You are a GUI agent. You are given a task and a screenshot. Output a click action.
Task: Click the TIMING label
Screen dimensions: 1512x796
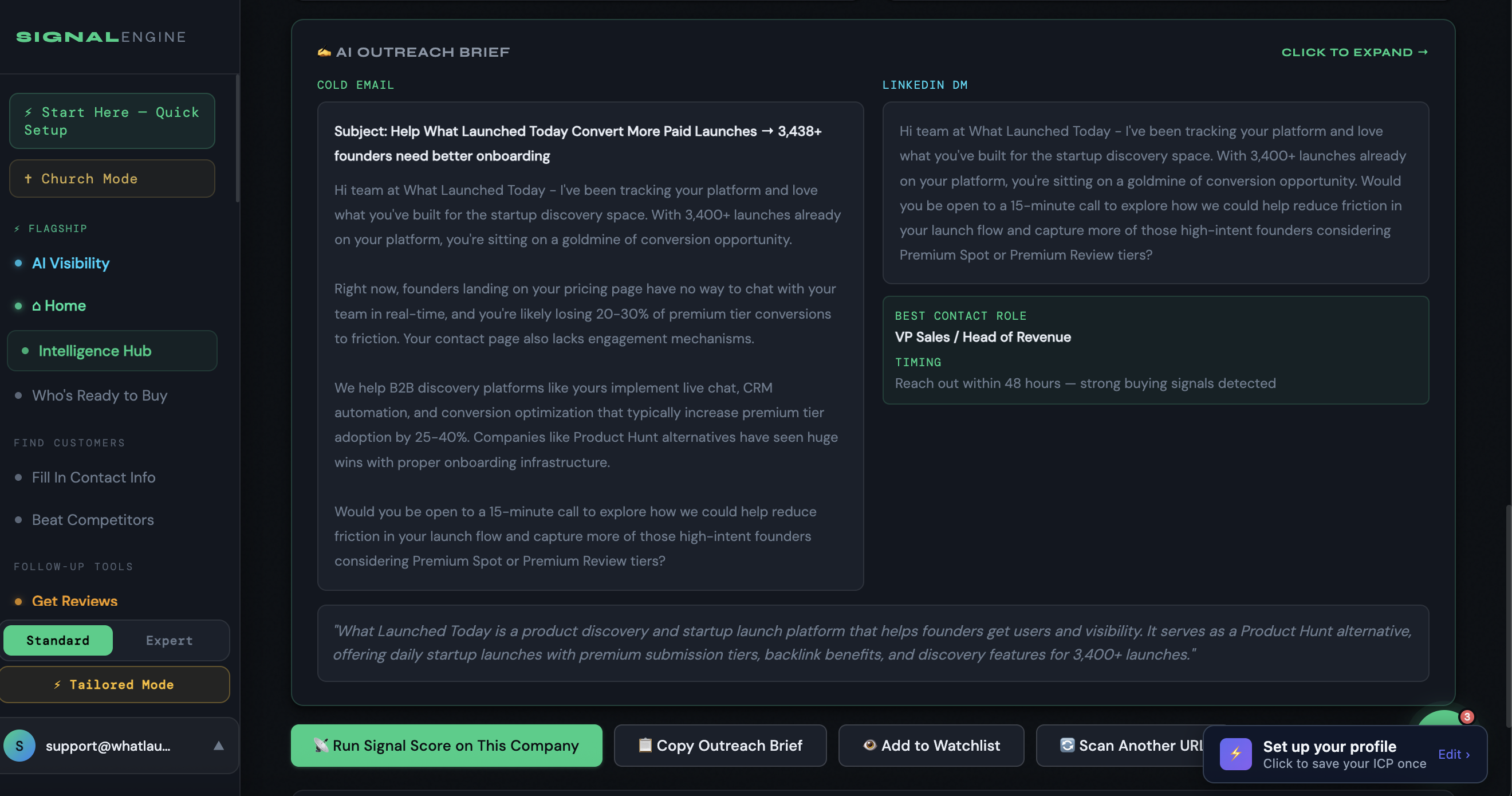tap(918, 362)
